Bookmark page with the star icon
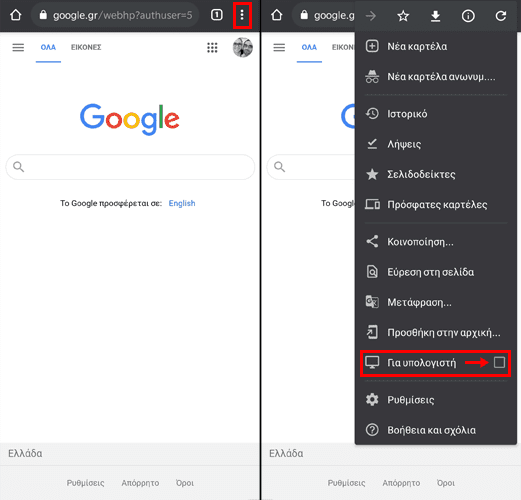This screenshot has width=521, height=500. point(403,16)
